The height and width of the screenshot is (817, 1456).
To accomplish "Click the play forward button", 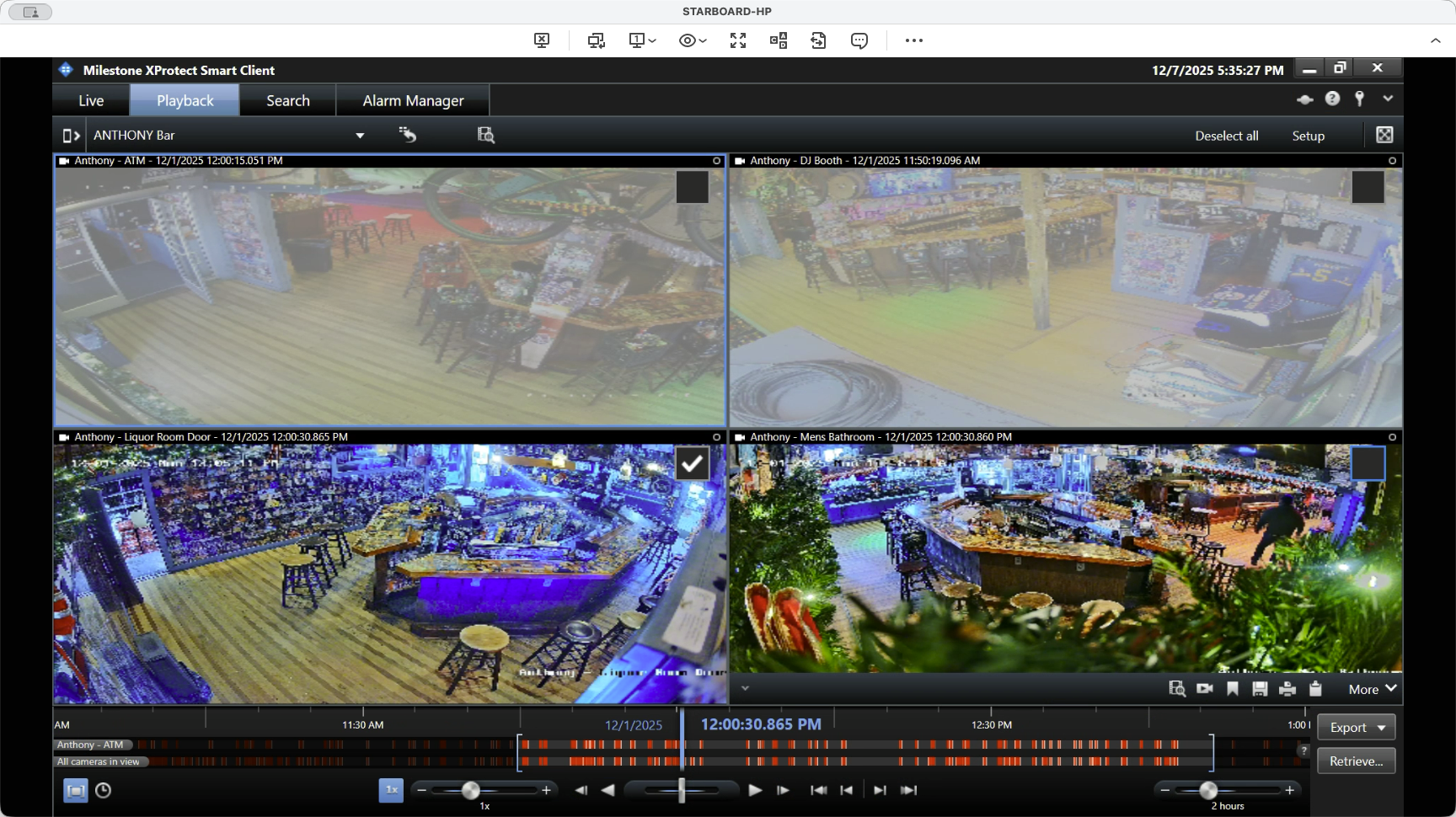I will click(755, 790).
